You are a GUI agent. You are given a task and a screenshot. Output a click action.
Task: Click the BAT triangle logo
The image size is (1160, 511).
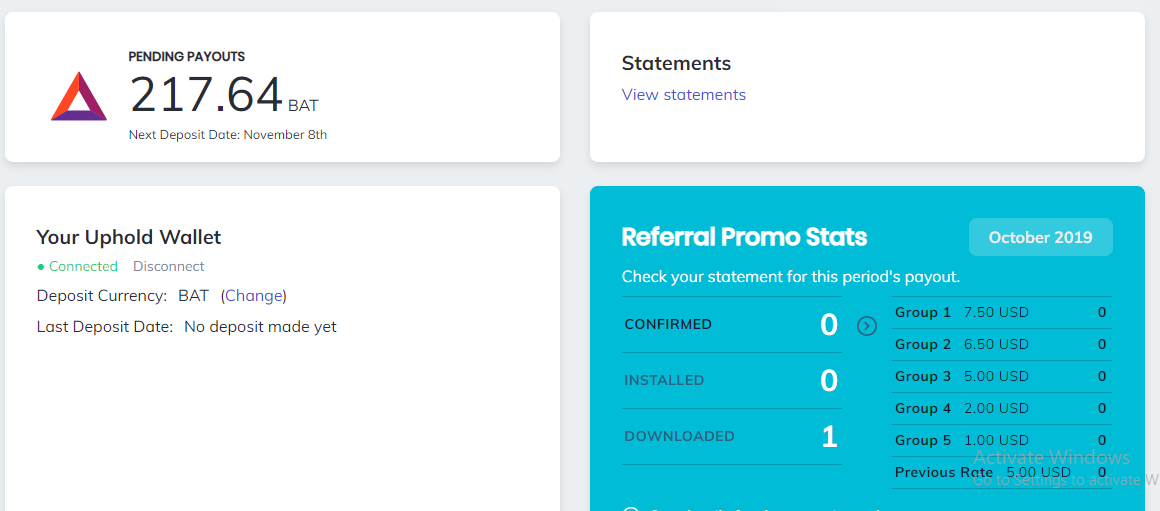click(79, 97)
